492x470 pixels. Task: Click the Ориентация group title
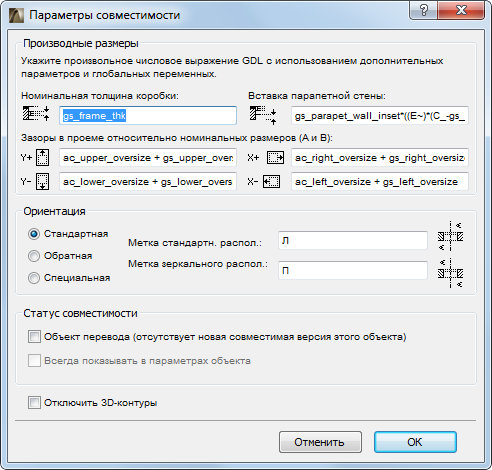point(54,211)
